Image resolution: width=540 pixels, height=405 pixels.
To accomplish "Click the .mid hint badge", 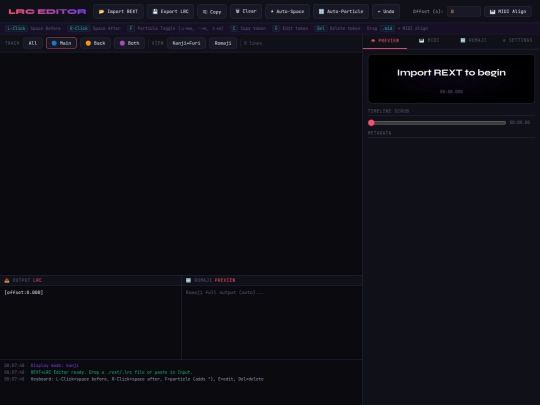I will [387, 28].
